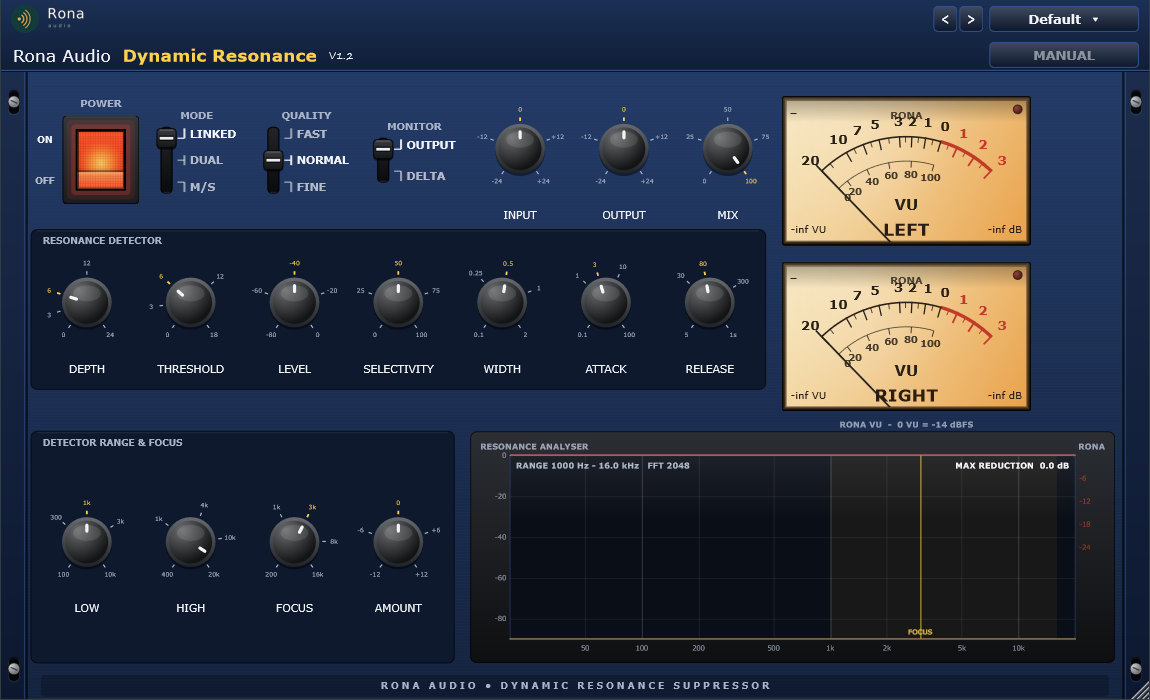Click the DETECTOR RANGE & FOCUS heading
This screenshot has width=1150, height=700.
[112, 442]
